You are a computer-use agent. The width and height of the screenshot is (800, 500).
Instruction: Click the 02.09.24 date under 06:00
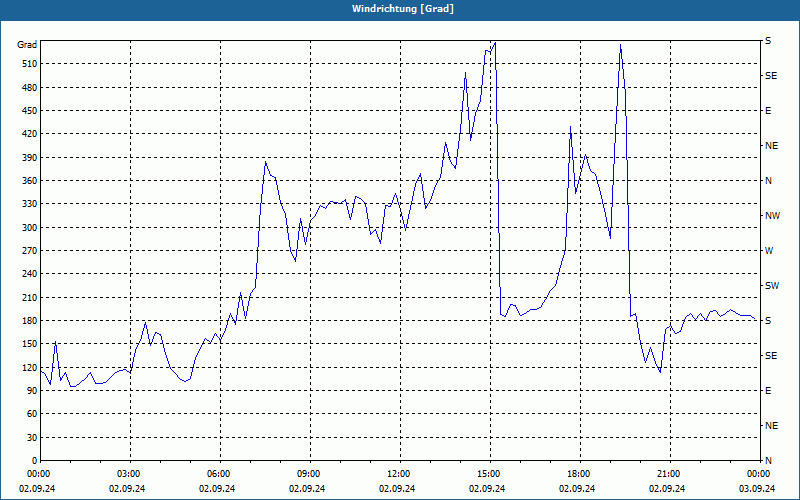[x=217, y=489]
